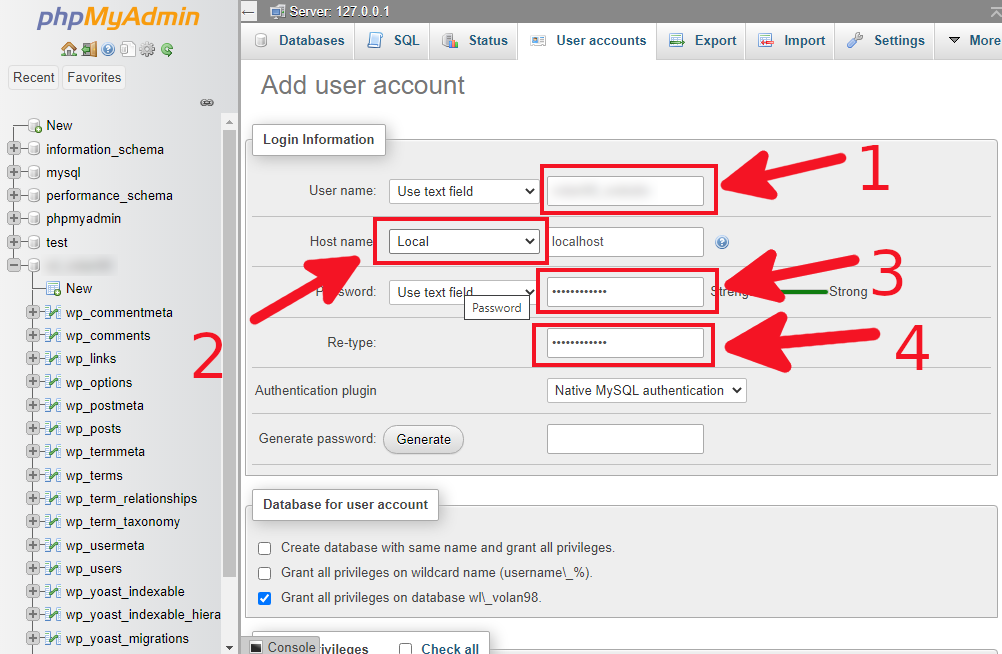Log out using the exit door icon
The height and width of the screenshot is (654, 1002).
point(87,49)
